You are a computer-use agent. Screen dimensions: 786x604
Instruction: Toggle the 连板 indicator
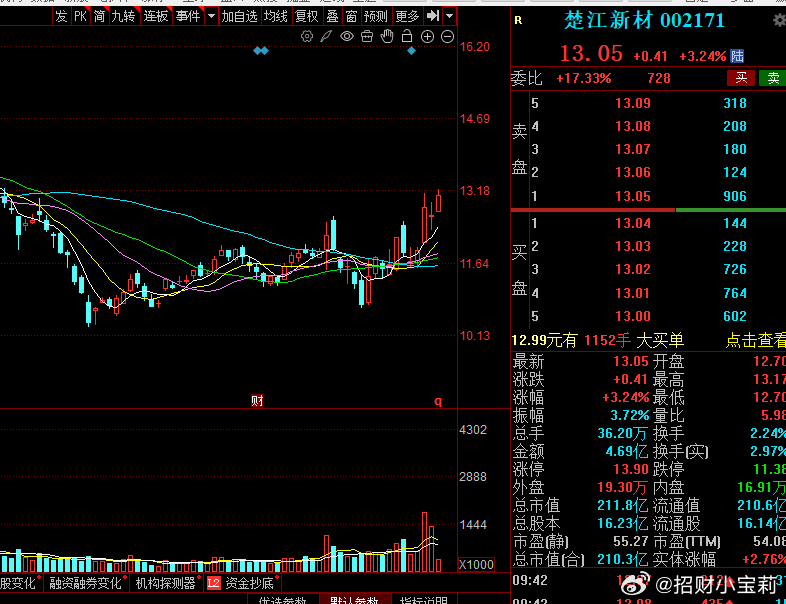pos(156,16)
